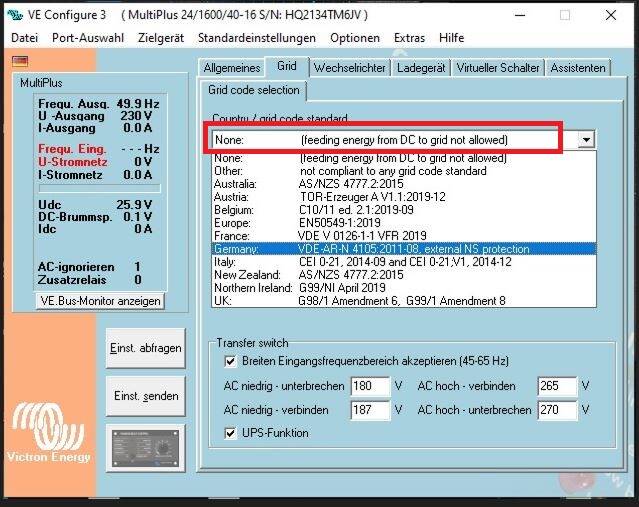Open the Standardeinstellungen menu
This screenshot has width=639, height=507.
click(x=257, y=38)
